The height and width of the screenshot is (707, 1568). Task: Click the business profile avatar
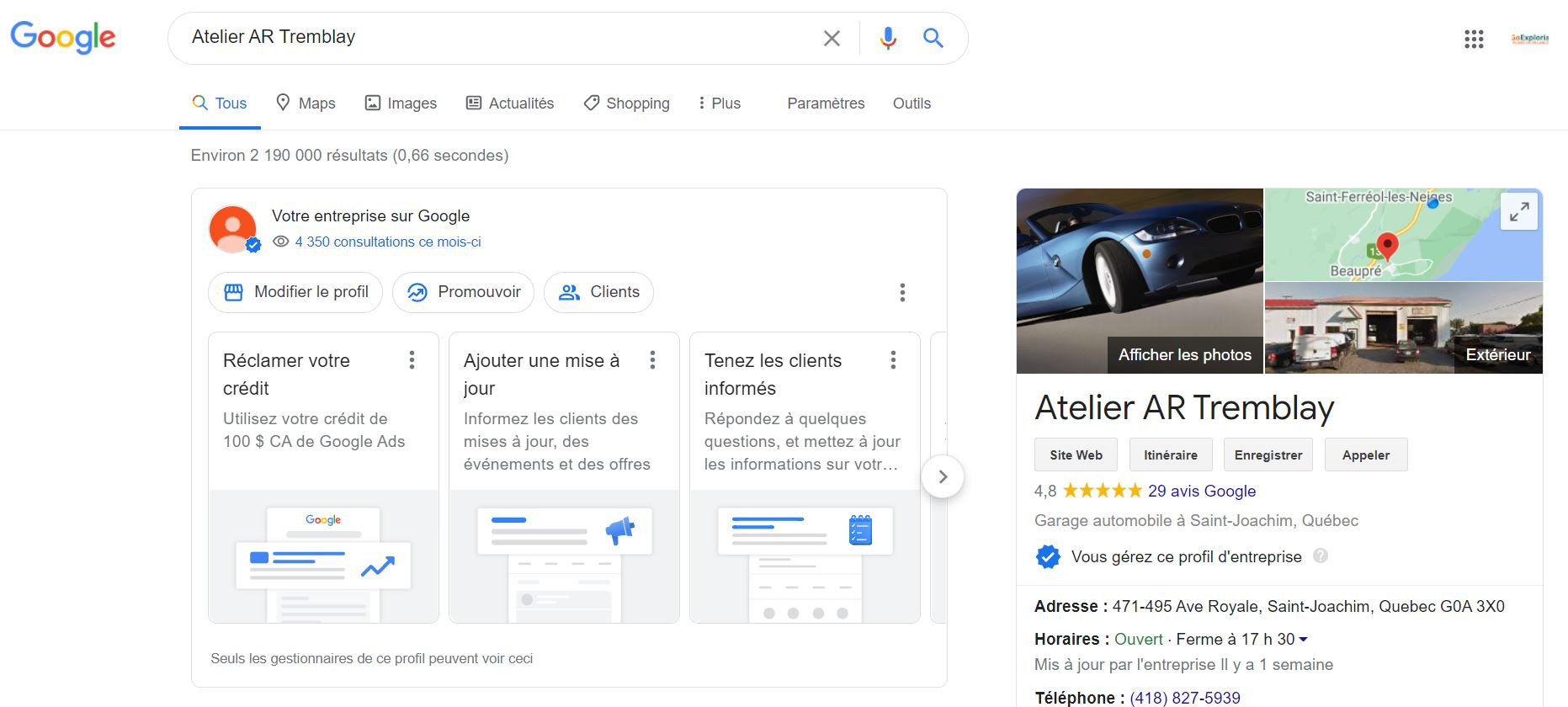[x=233, y=229]
